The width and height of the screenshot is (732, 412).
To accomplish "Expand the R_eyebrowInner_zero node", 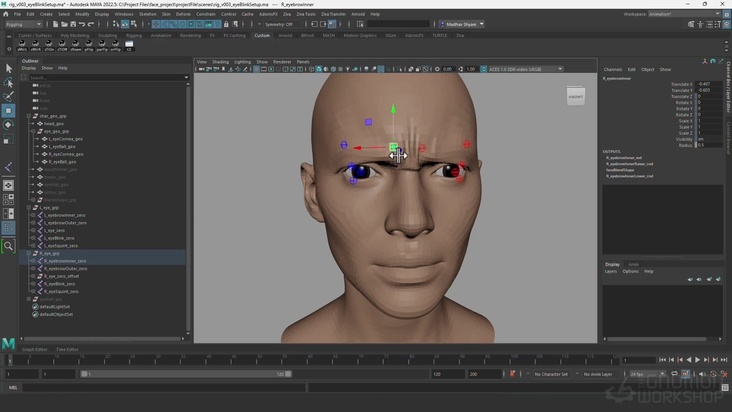I will point(33,261).
